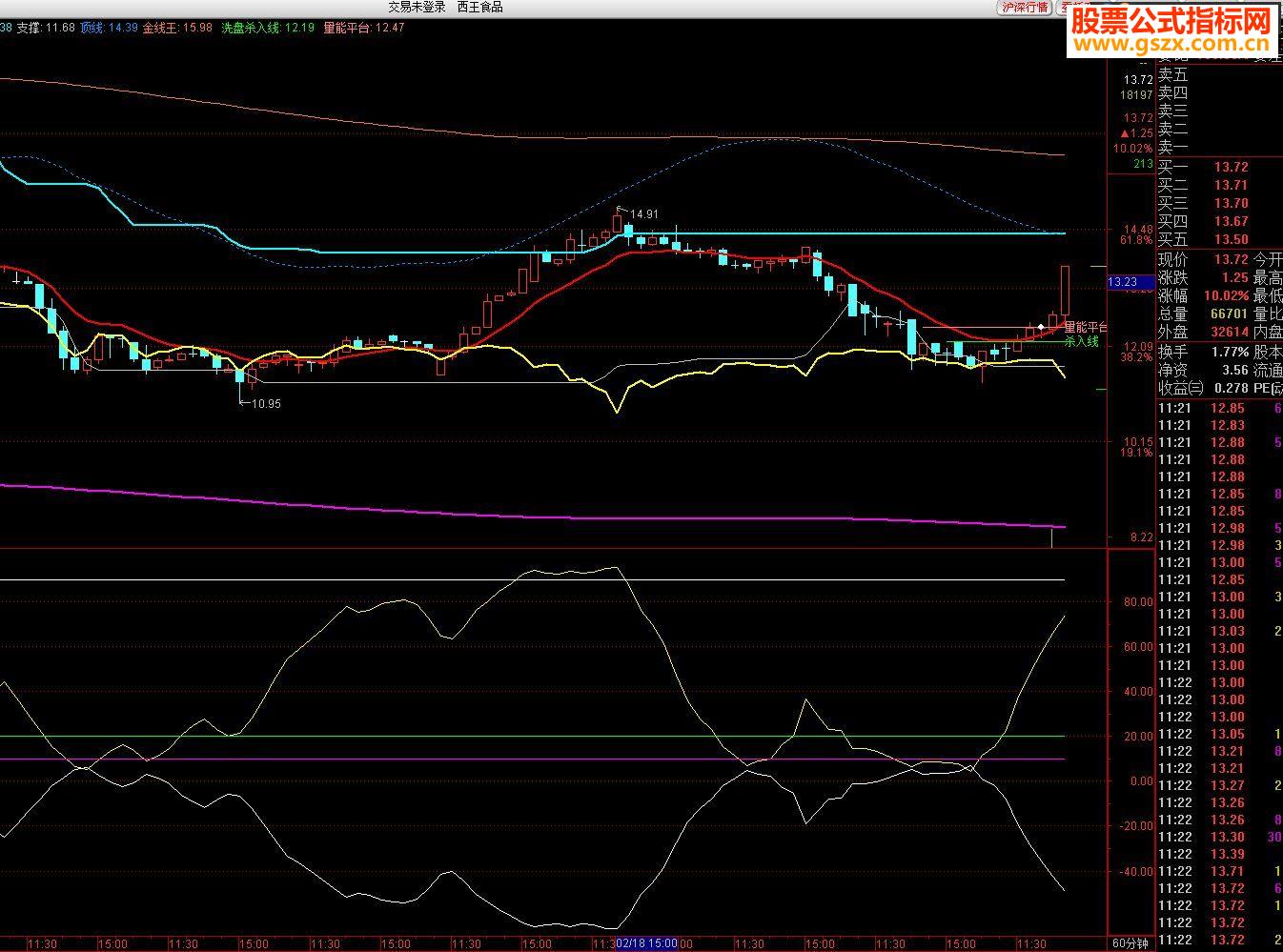Click the 净资 value 3.56

tap(1234, 370)
